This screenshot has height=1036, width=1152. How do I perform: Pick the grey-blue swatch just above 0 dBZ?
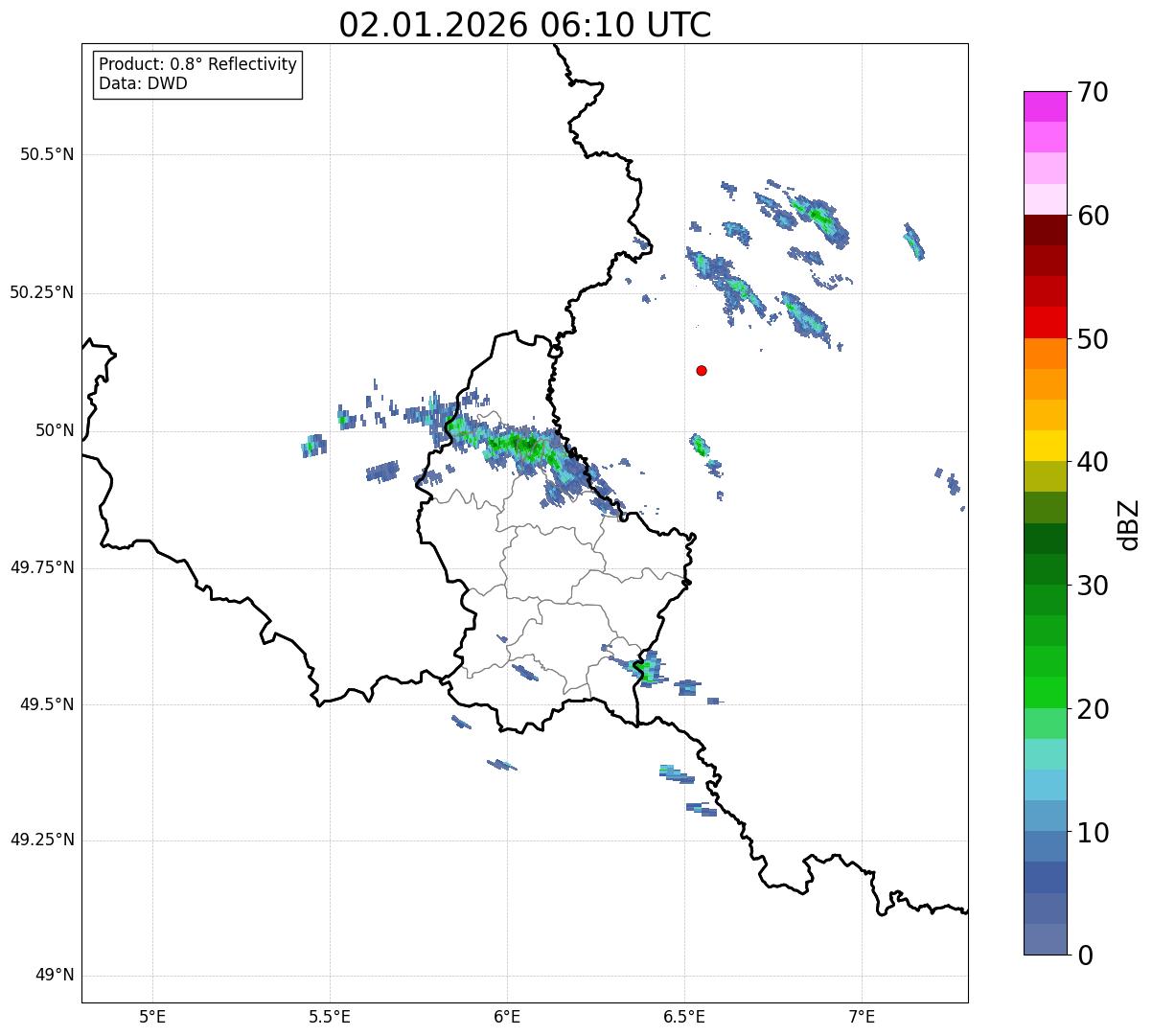click(x=1046, y=939)
